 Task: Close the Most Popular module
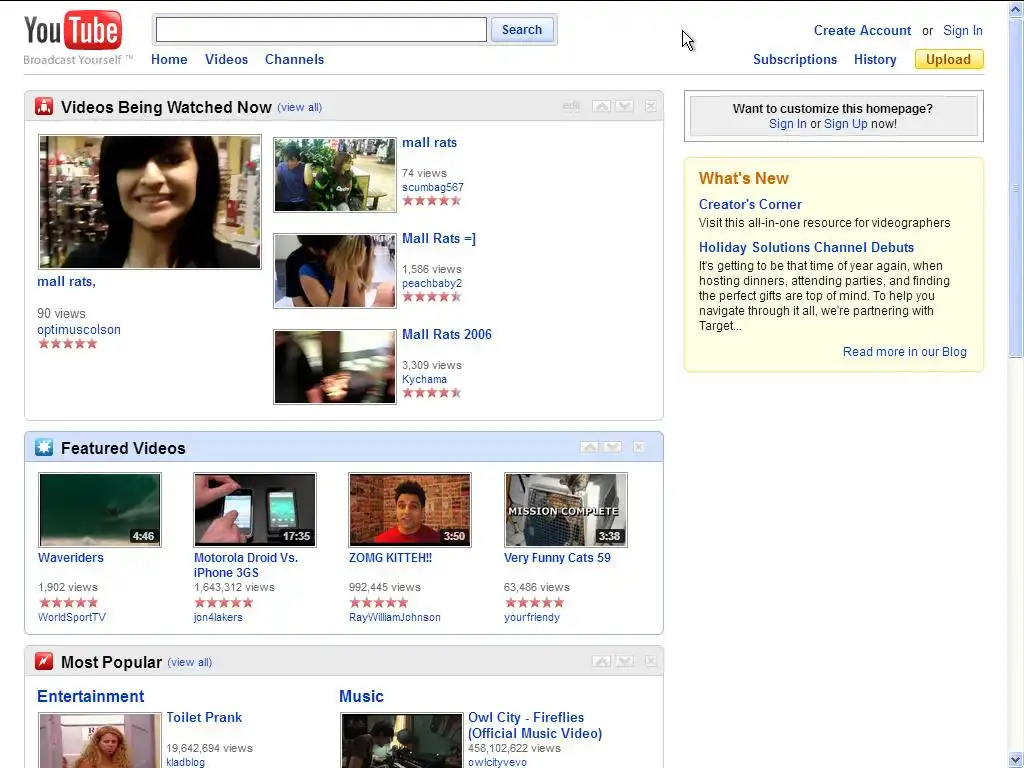point(650,662)
